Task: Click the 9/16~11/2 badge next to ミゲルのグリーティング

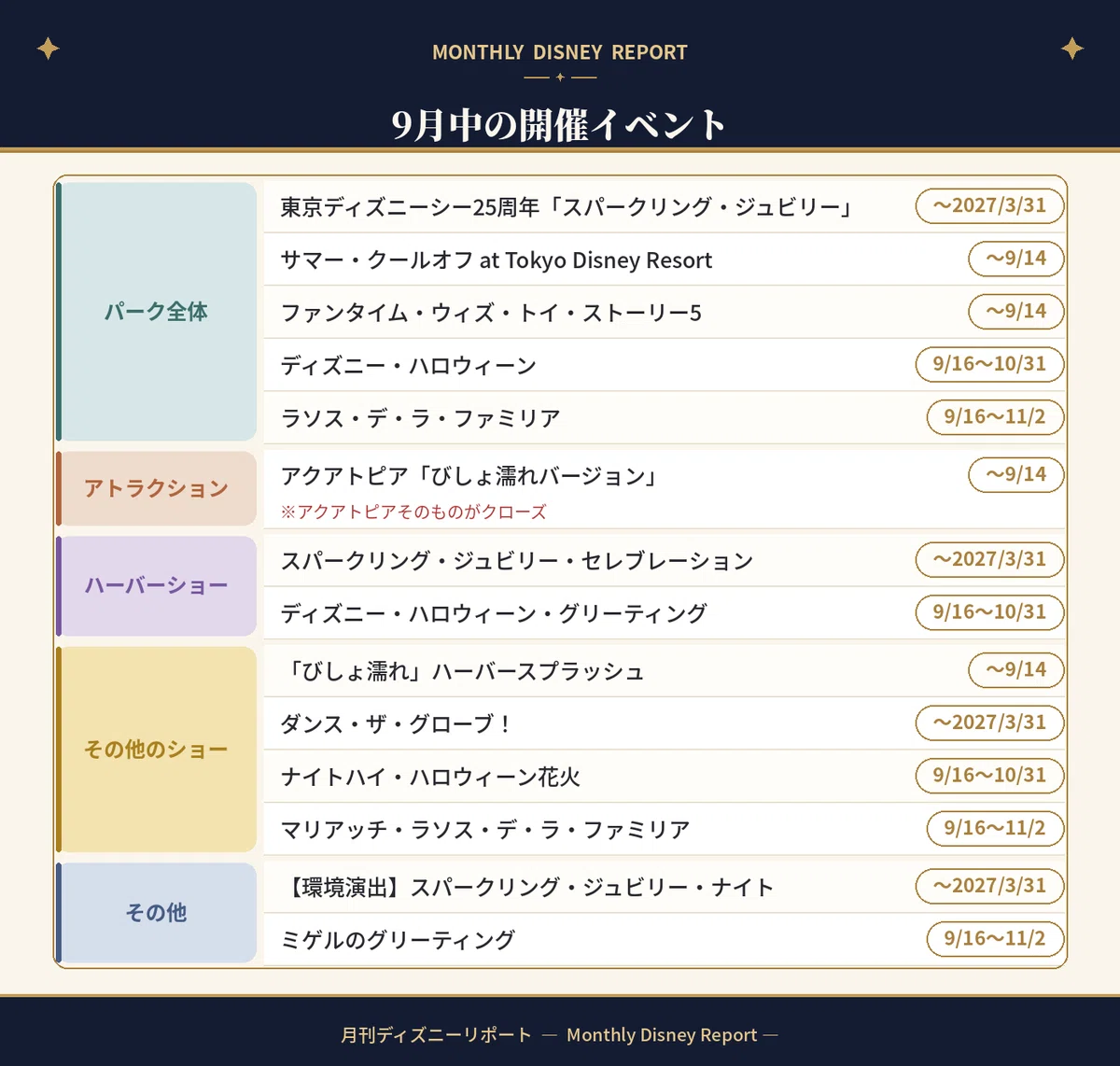Action: 996,939
